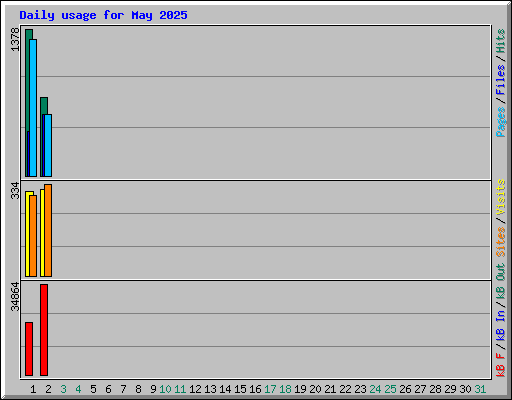Click day 16 on the x-axis
This screenshot has width=512, height=400.
(255, 389)
